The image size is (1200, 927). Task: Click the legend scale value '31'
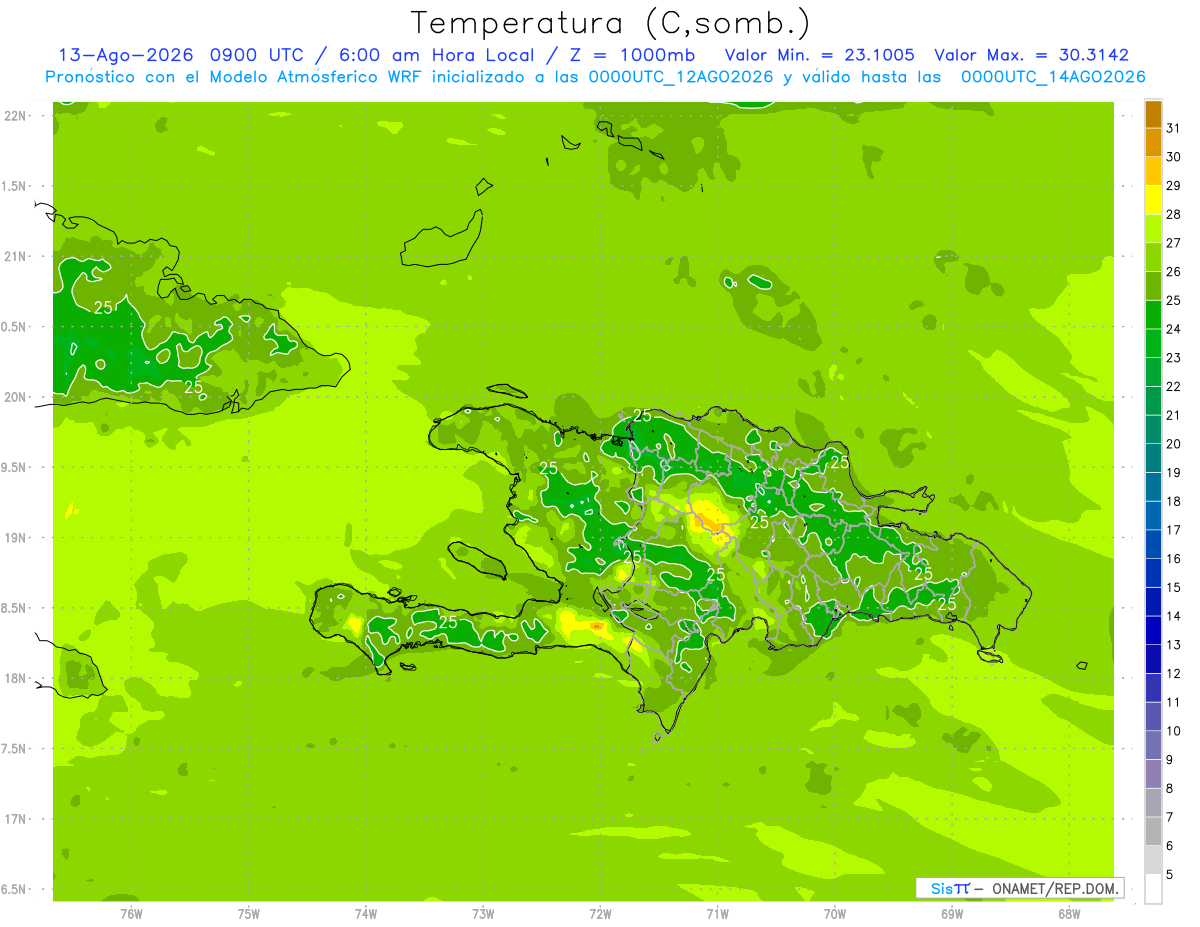pyautogui.click(x=1174, y=128)
